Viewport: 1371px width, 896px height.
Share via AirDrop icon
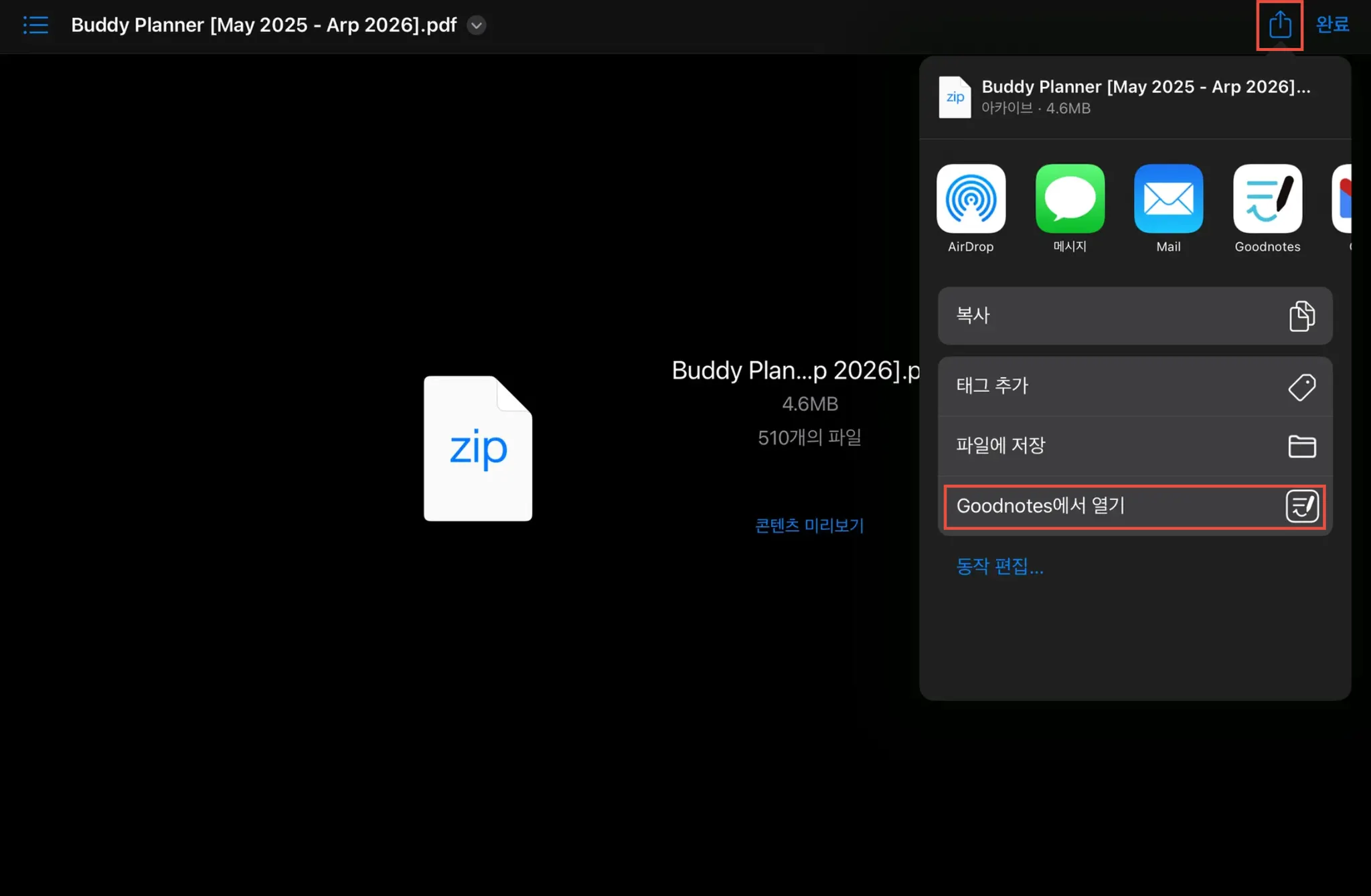(x=971, y=199)
